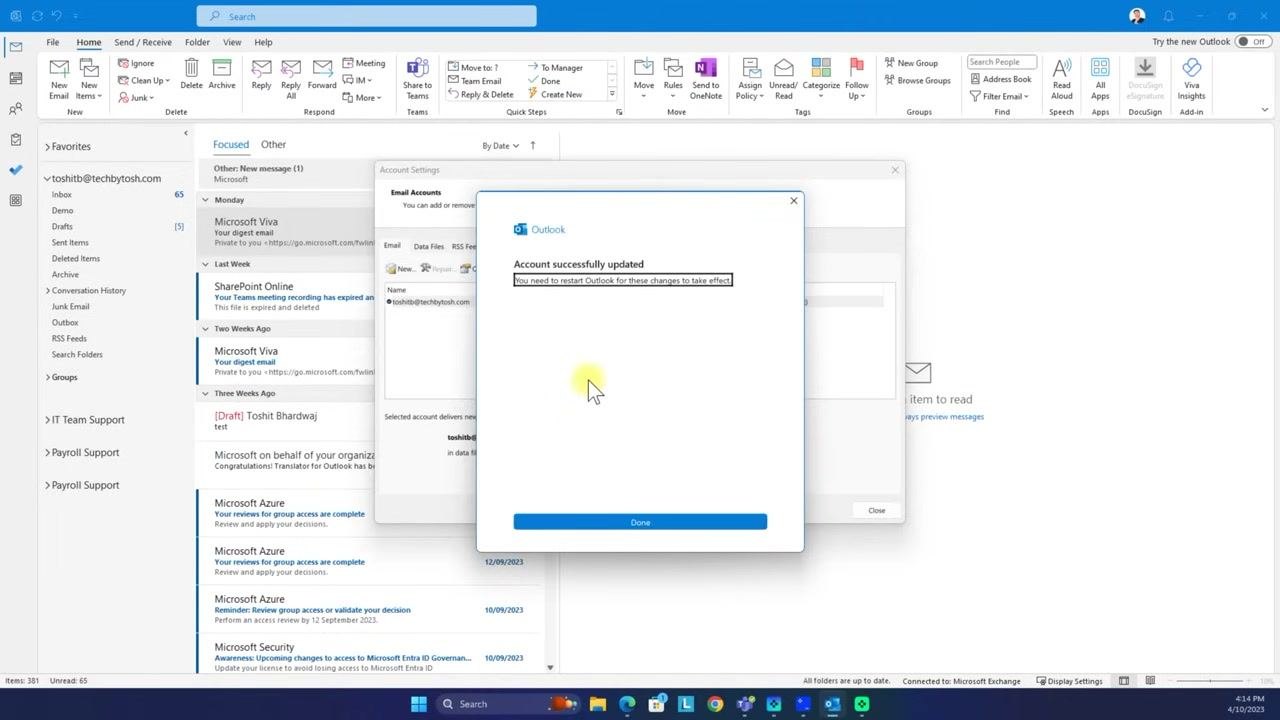
Task: Click the Archive ribbon icon
Action: (x=222, y=74)
